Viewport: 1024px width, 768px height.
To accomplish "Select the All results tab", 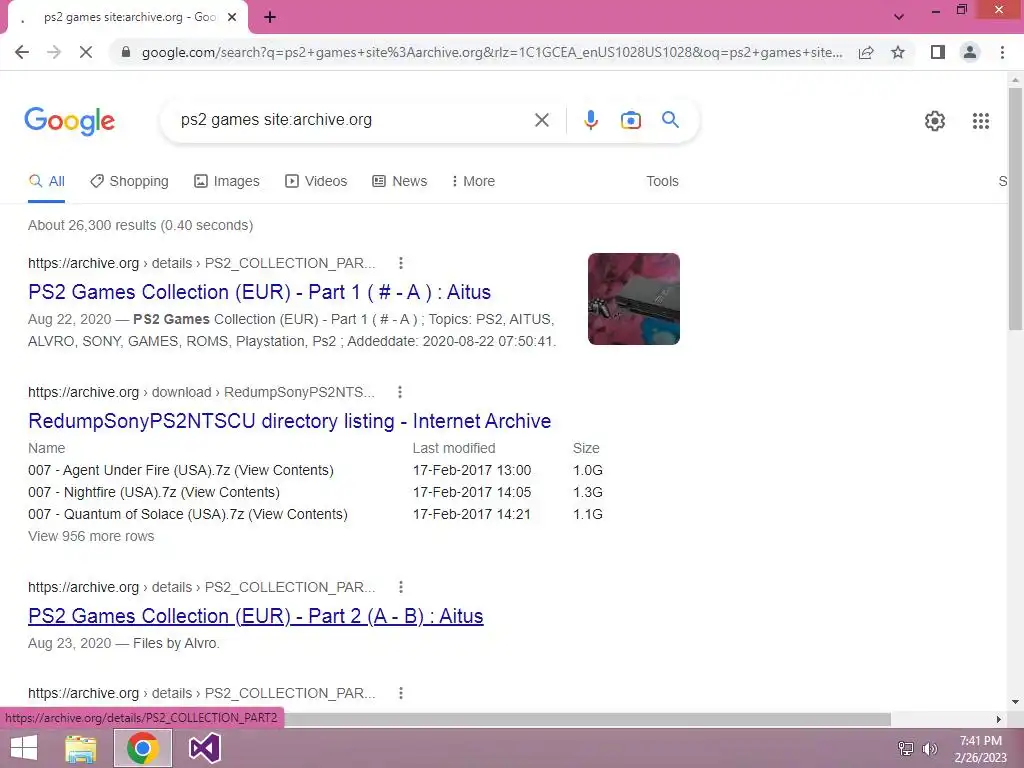I will (46, 182).
